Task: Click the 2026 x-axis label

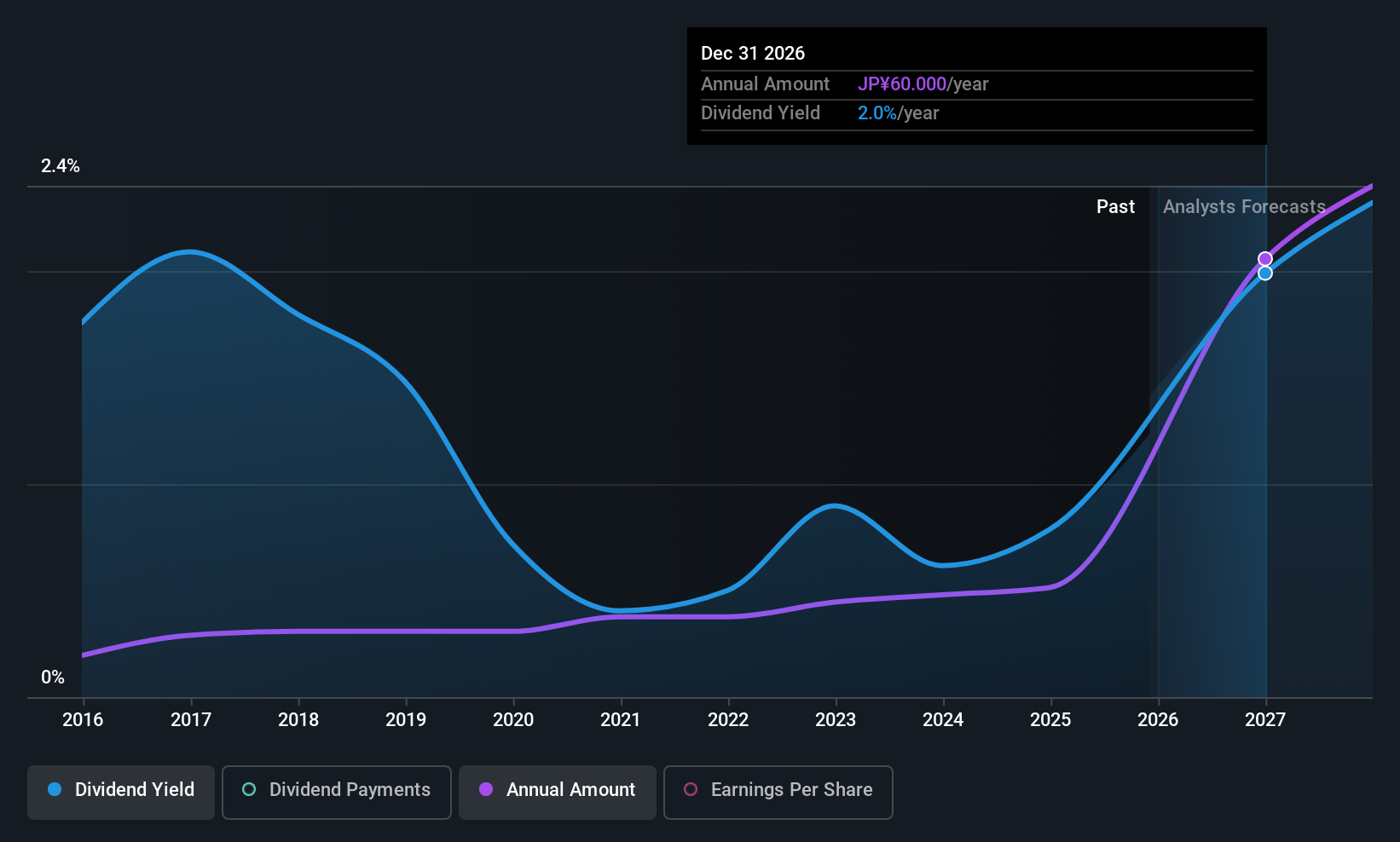Action: tap(1158, 719)
